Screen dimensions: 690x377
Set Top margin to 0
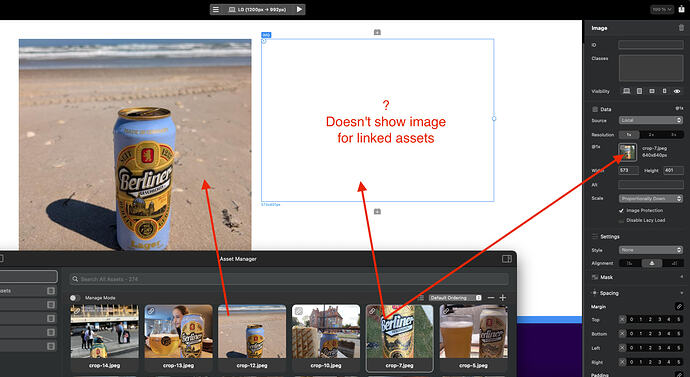631,320
